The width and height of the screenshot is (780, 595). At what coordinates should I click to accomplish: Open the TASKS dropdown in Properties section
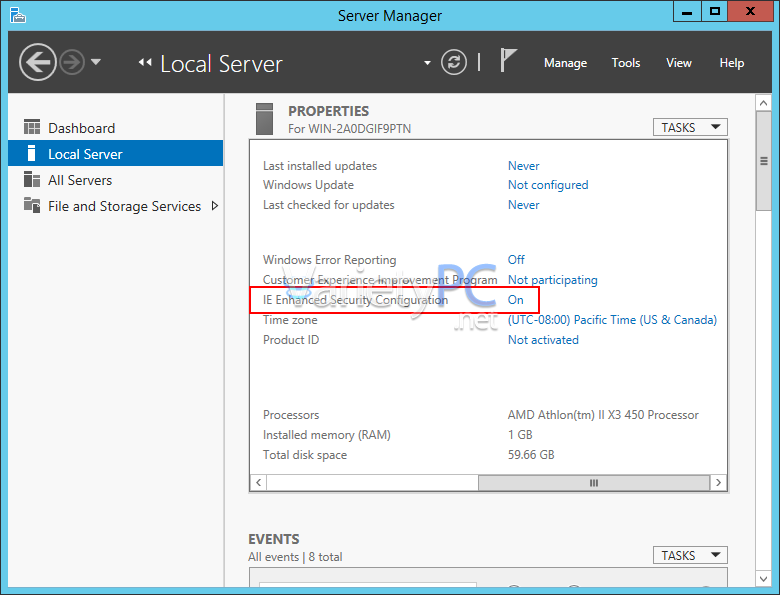click(689, 127)
